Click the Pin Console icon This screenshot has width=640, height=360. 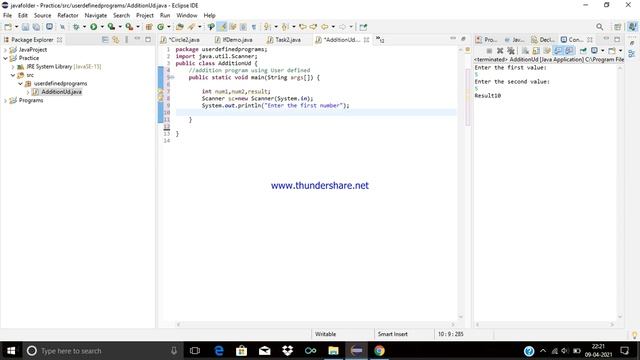click(583, 51)
